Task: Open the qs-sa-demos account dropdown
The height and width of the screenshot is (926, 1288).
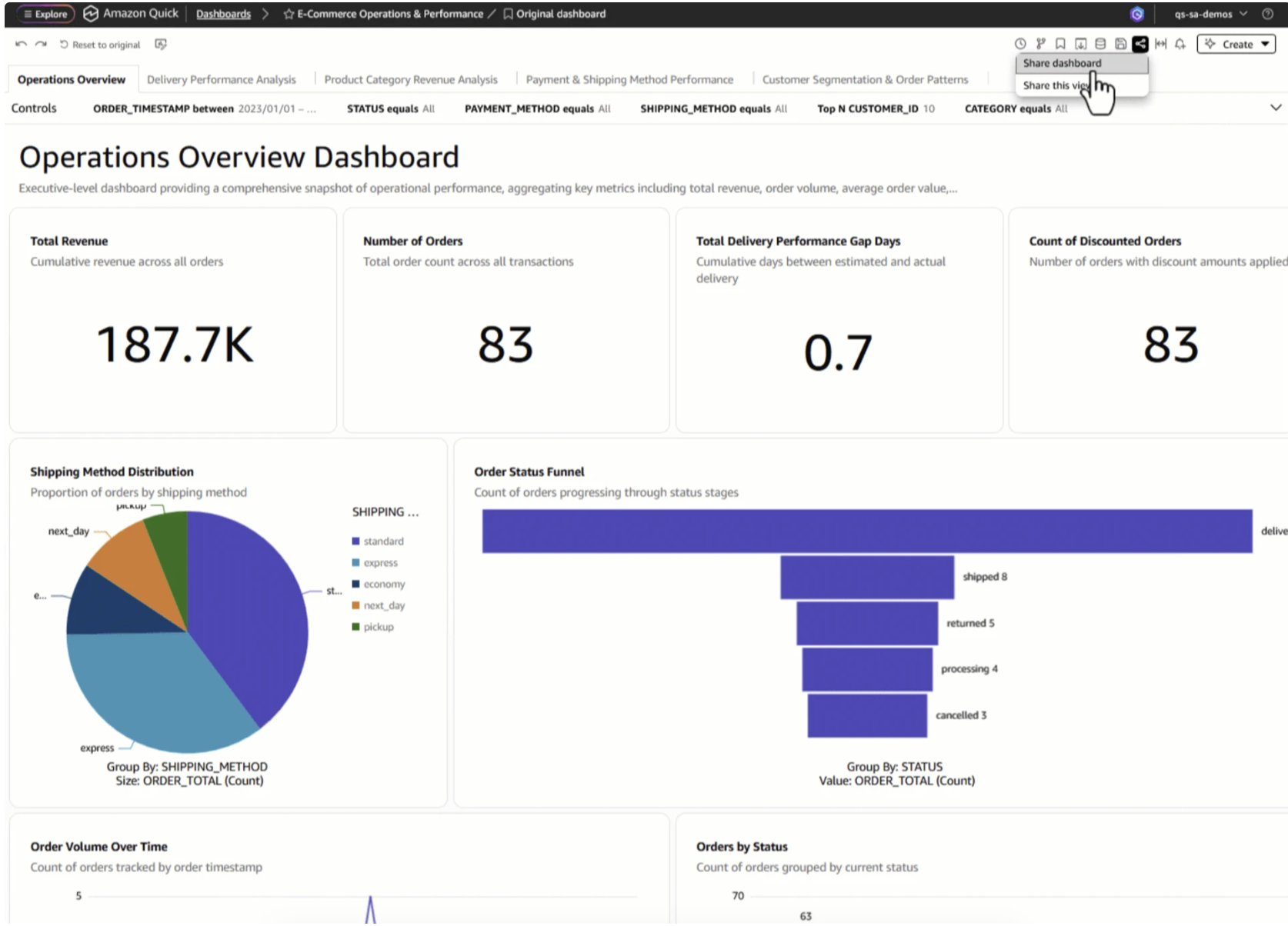Action: (x=1210, y=14)
